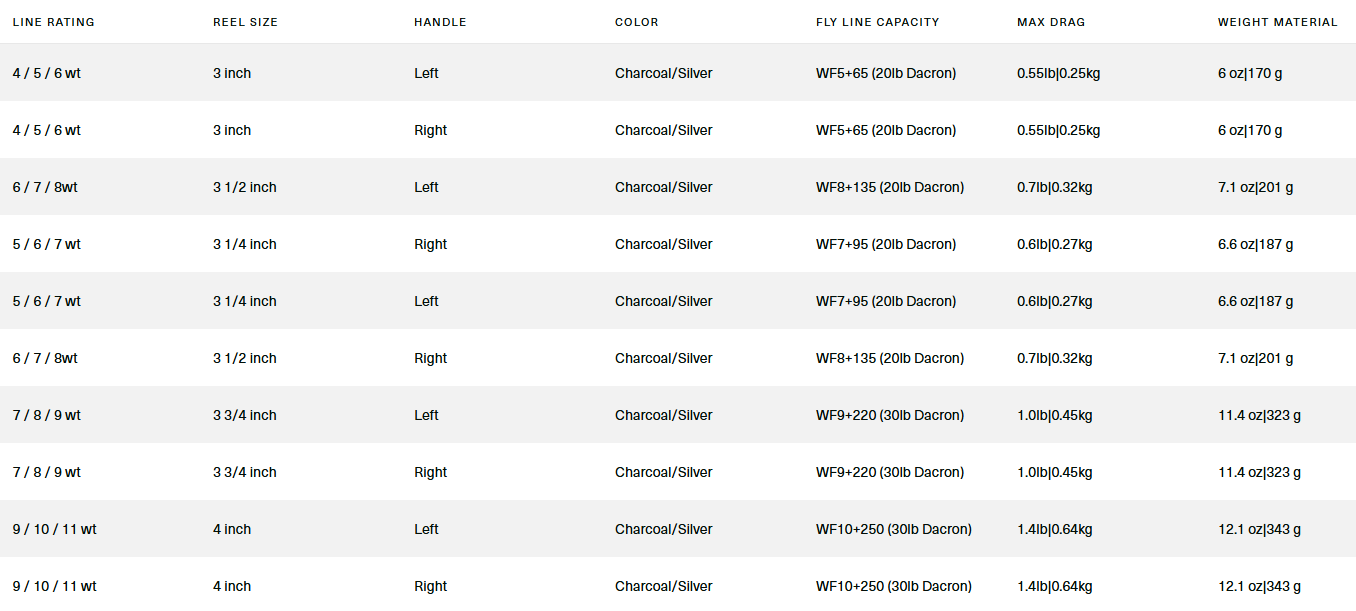Select the 1.0lb max drag in the Left-handle row

1054,415
